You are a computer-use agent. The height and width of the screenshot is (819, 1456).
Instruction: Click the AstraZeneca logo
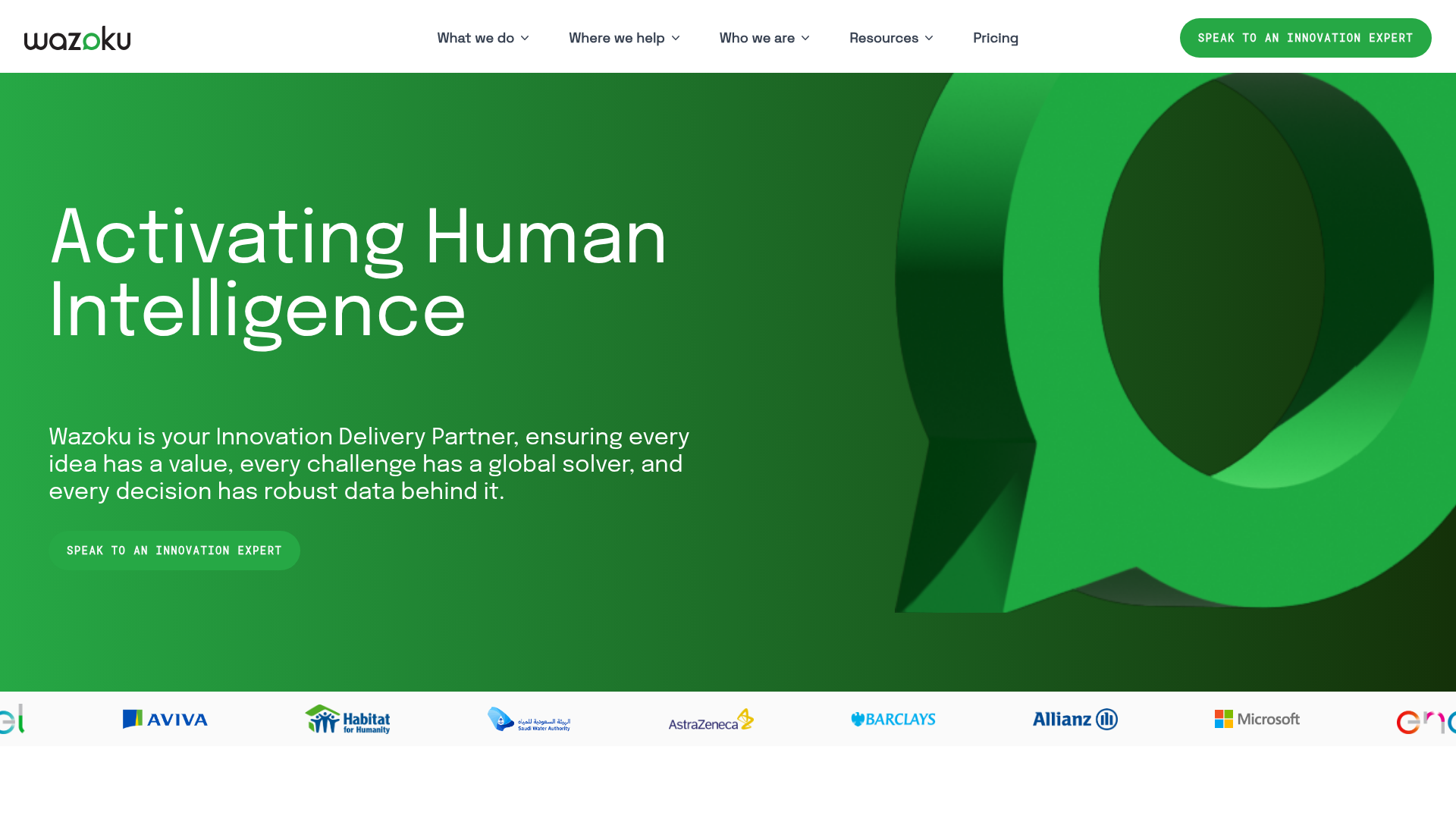point(710,720)
